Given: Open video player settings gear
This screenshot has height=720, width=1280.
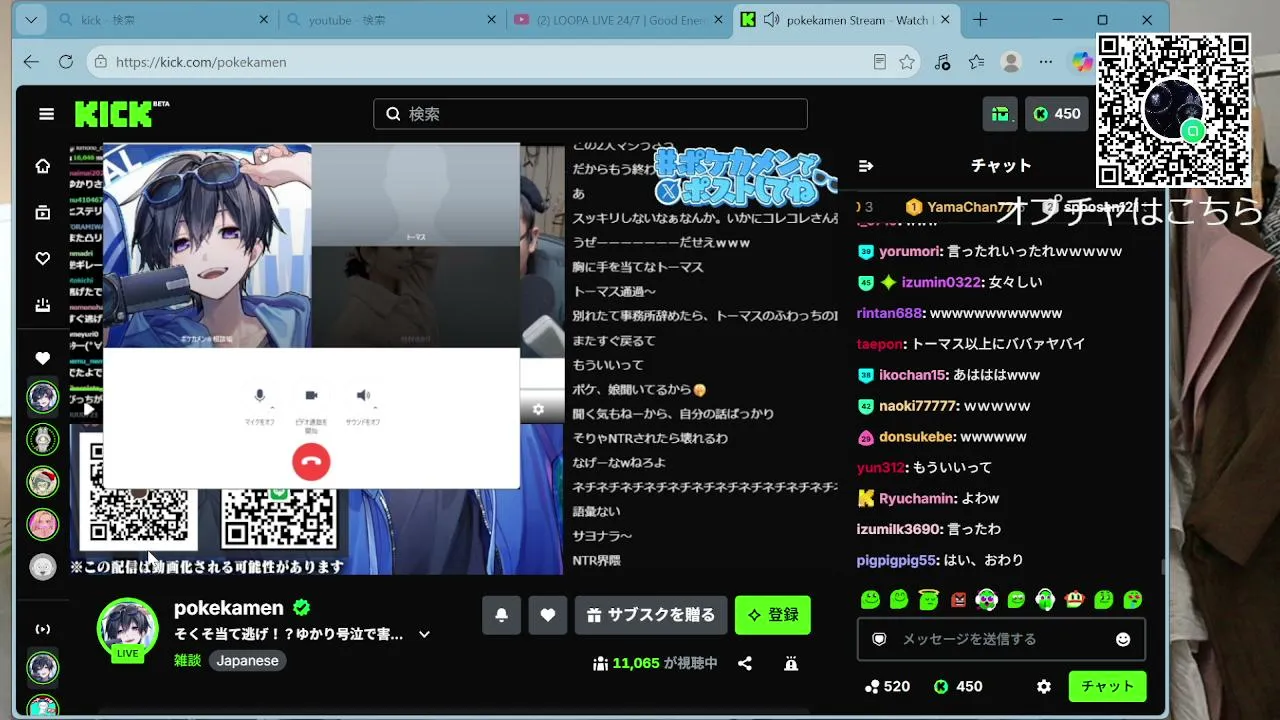Looking at the screenshot, I should [x=538, y=409].
